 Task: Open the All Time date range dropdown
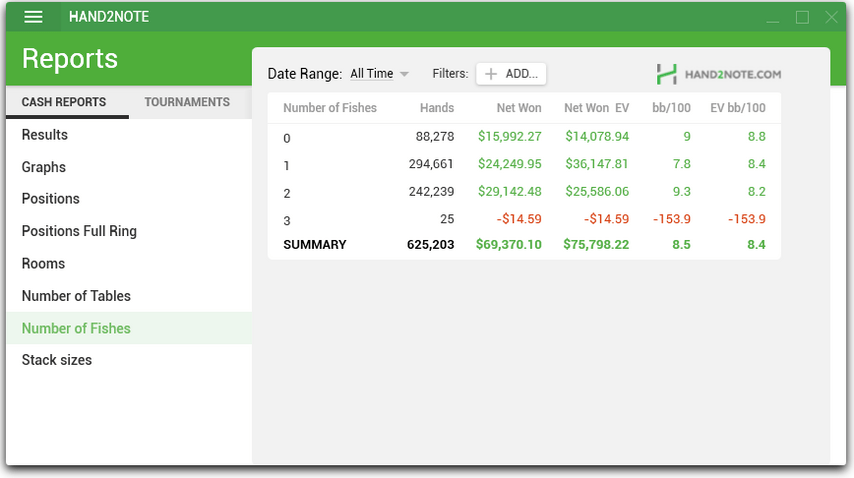tap(379, 73)
